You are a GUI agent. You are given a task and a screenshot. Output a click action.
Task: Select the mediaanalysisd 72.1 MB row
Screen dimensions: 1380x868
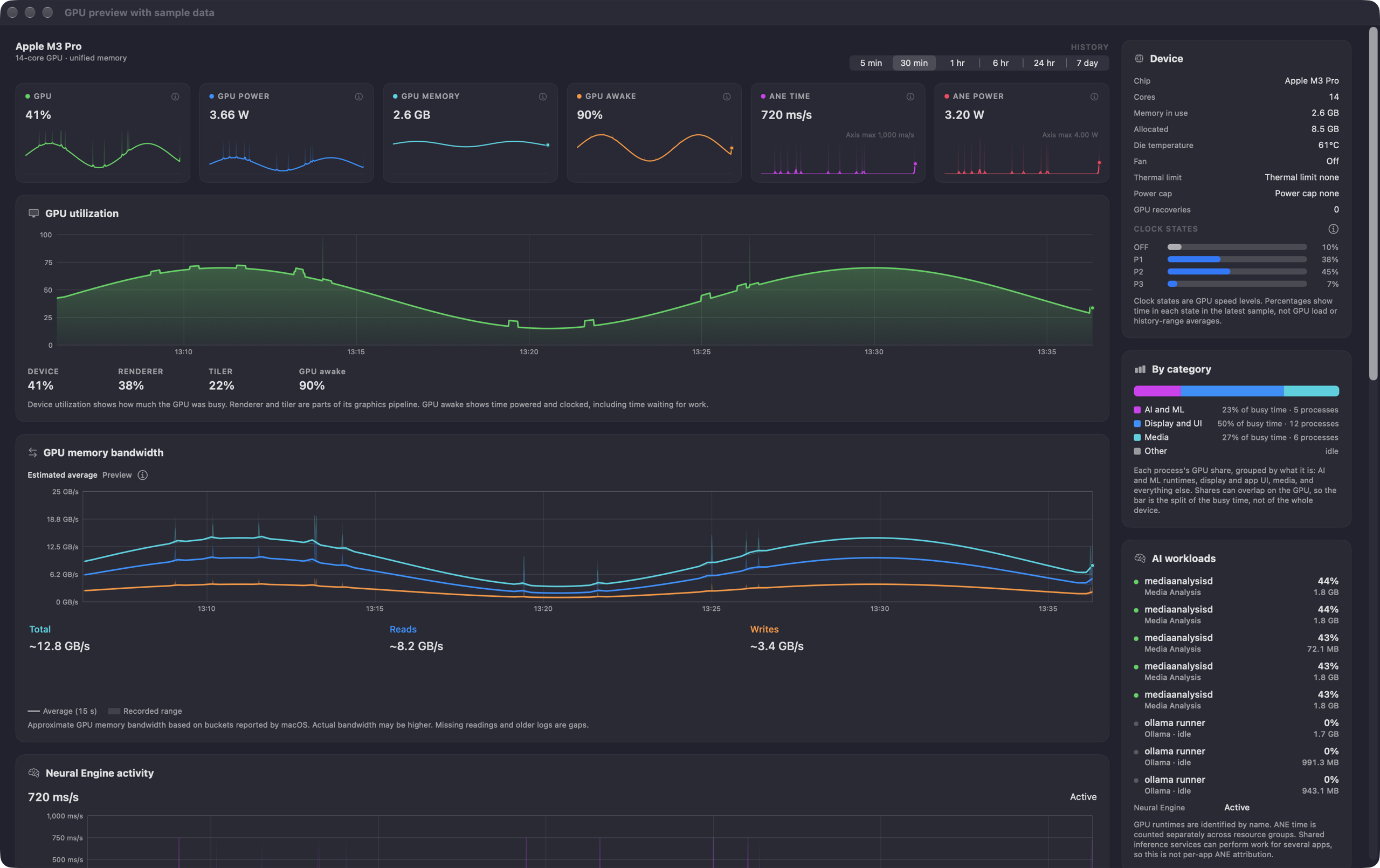point(1236,643)
